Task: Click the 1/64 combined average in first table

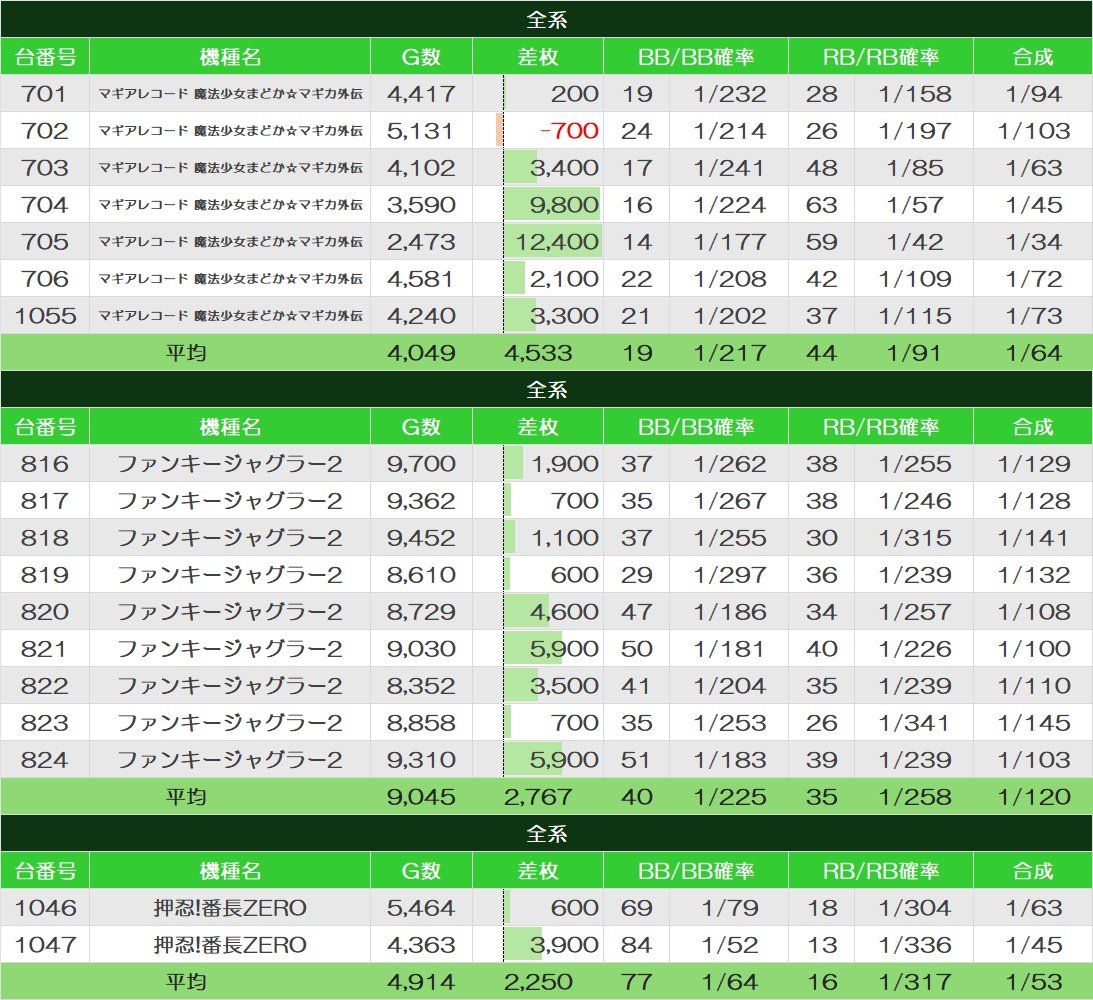Action: [1033, 352]
